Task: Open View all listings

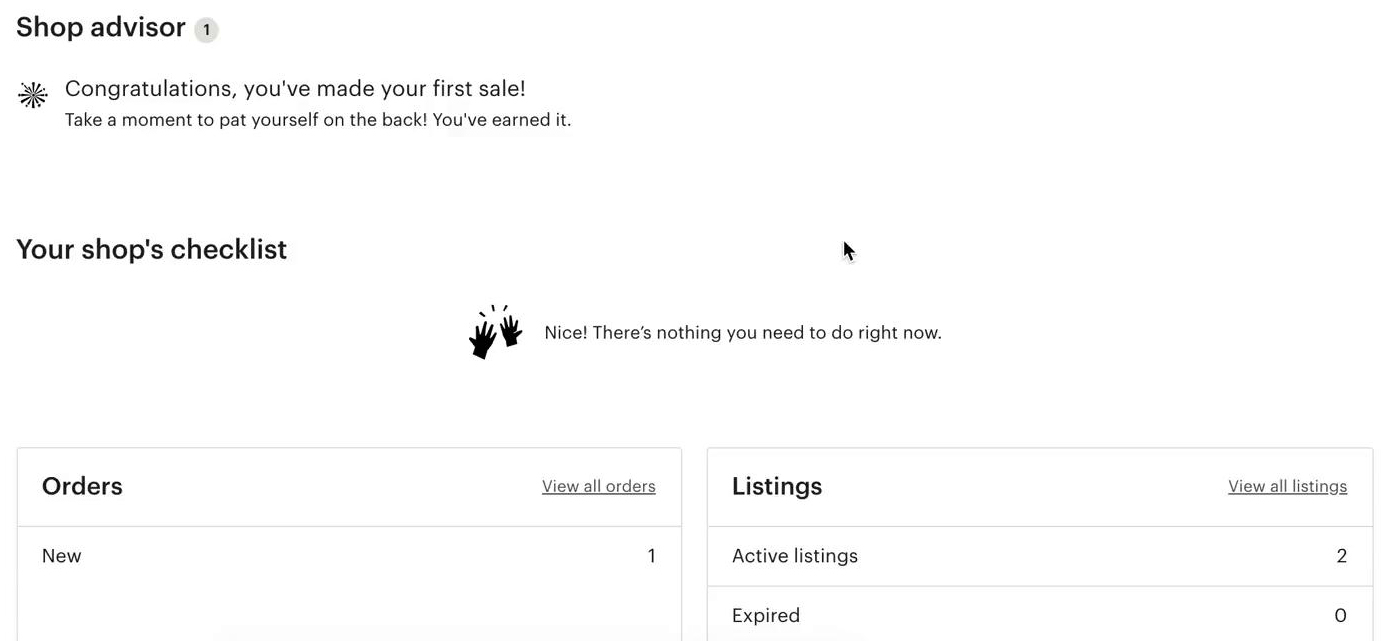Action: [1287, 486]
